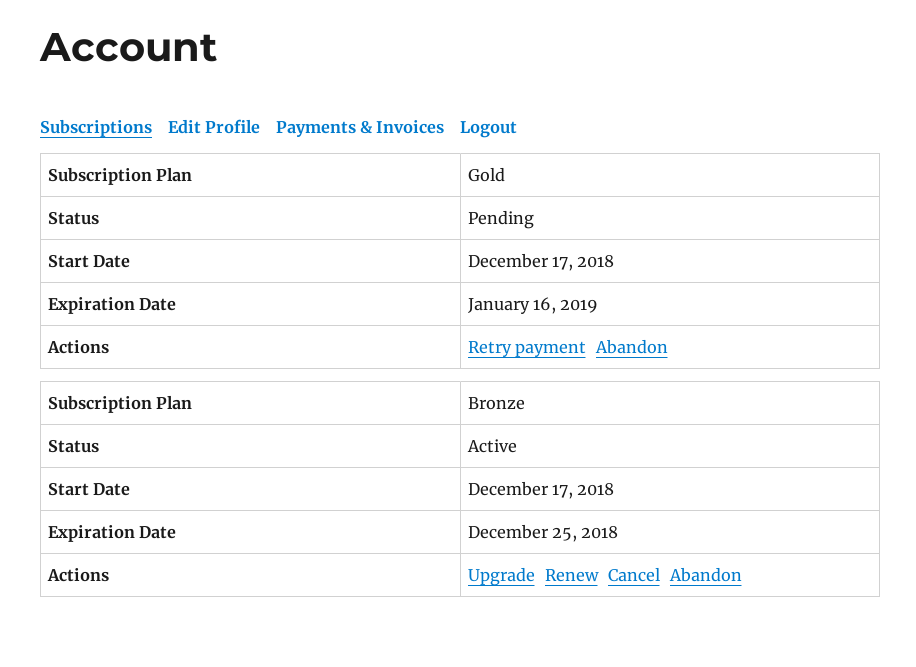916x667 pixels.
Task: Select the January 16, 2019 expiration date
Action: (x=532, y=304)
